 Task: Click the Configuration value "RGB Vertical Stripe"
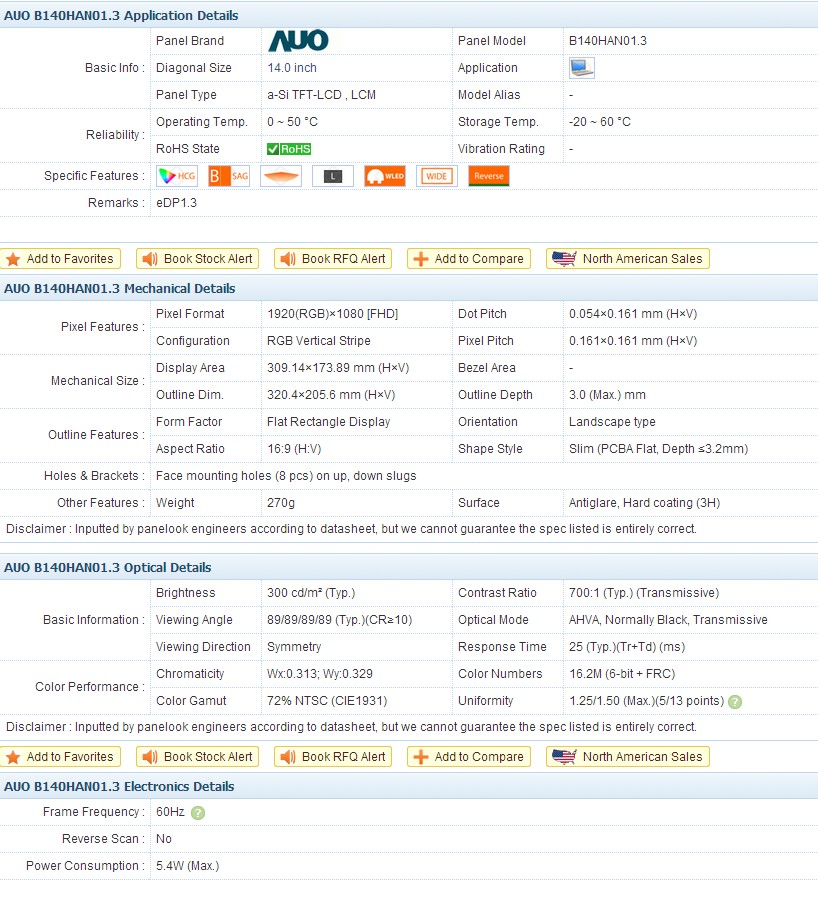click(319, 341)
